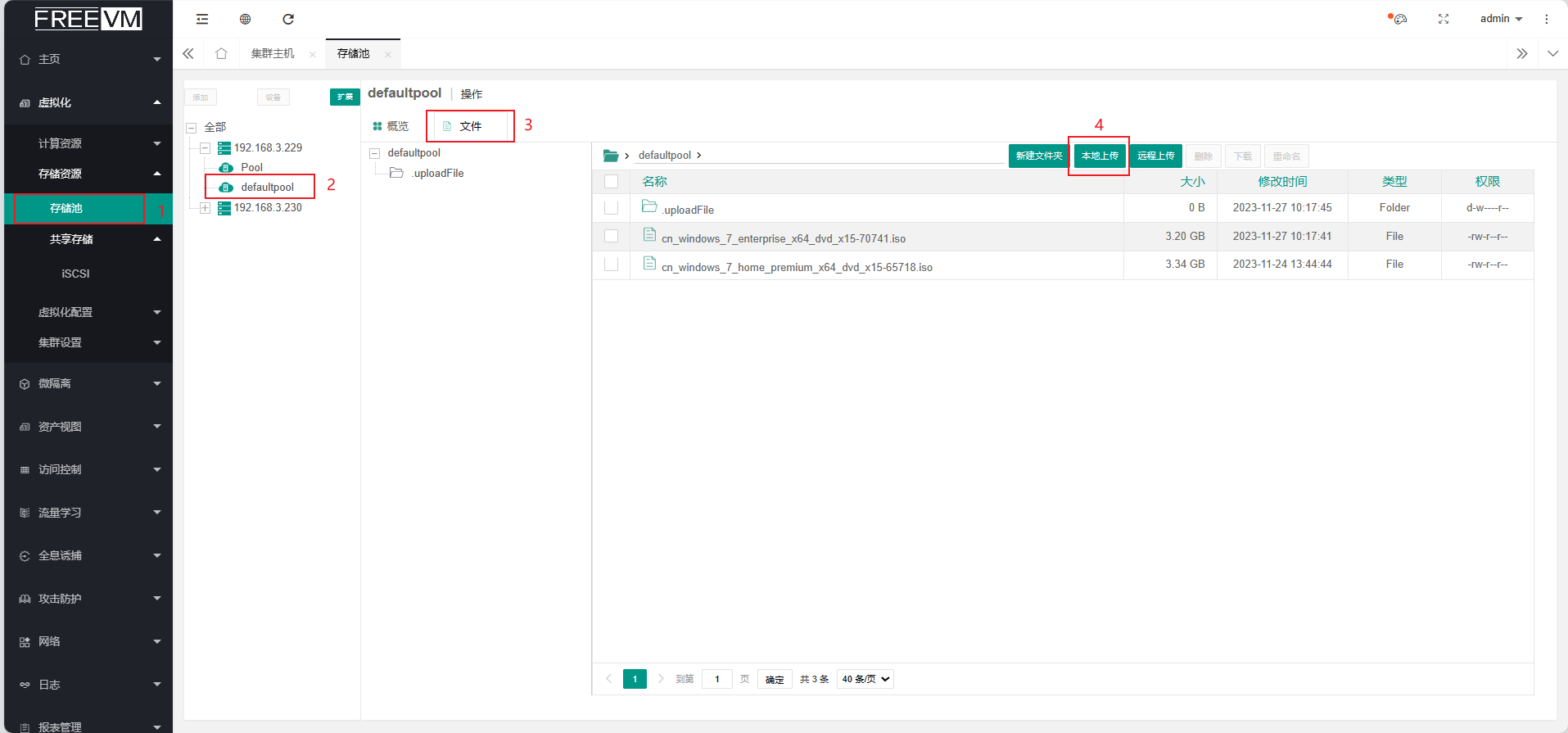Expand the 计算资源 submenu
The height and width of the screenshot is (733, 1568).
click(88, 143)
